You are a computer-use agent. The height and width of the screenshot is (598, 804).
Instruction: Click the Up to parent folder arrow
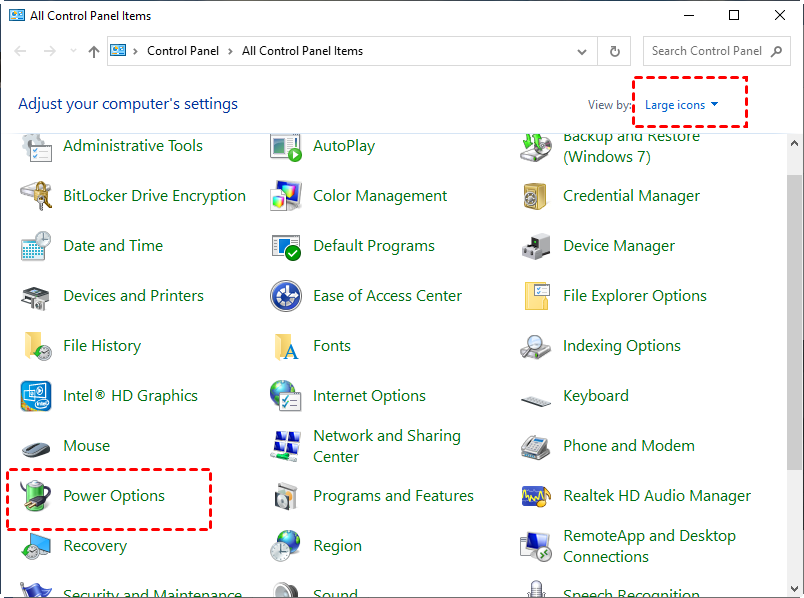[x=94, y=51]
